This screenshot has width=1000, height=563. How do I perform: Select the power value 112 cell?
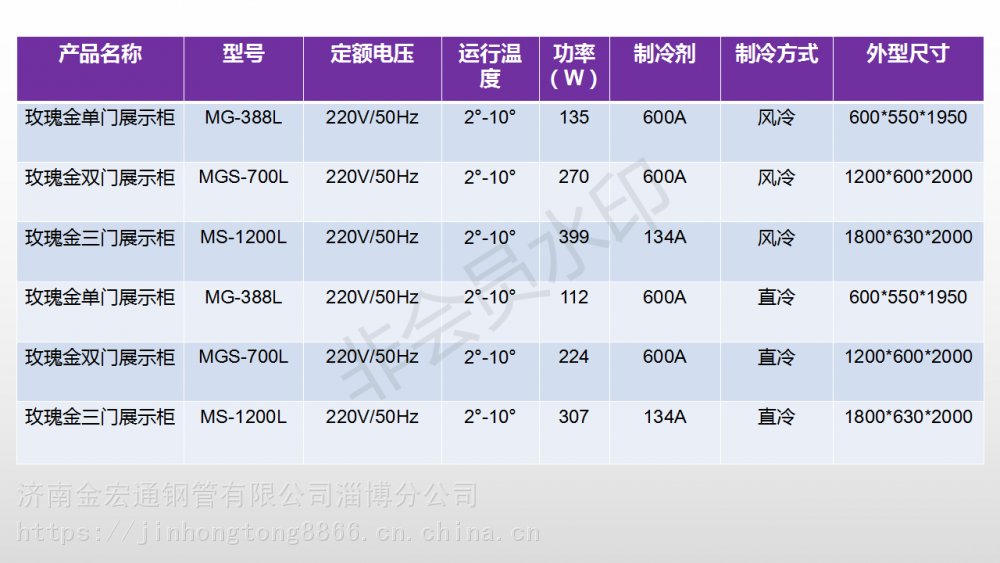574,297
